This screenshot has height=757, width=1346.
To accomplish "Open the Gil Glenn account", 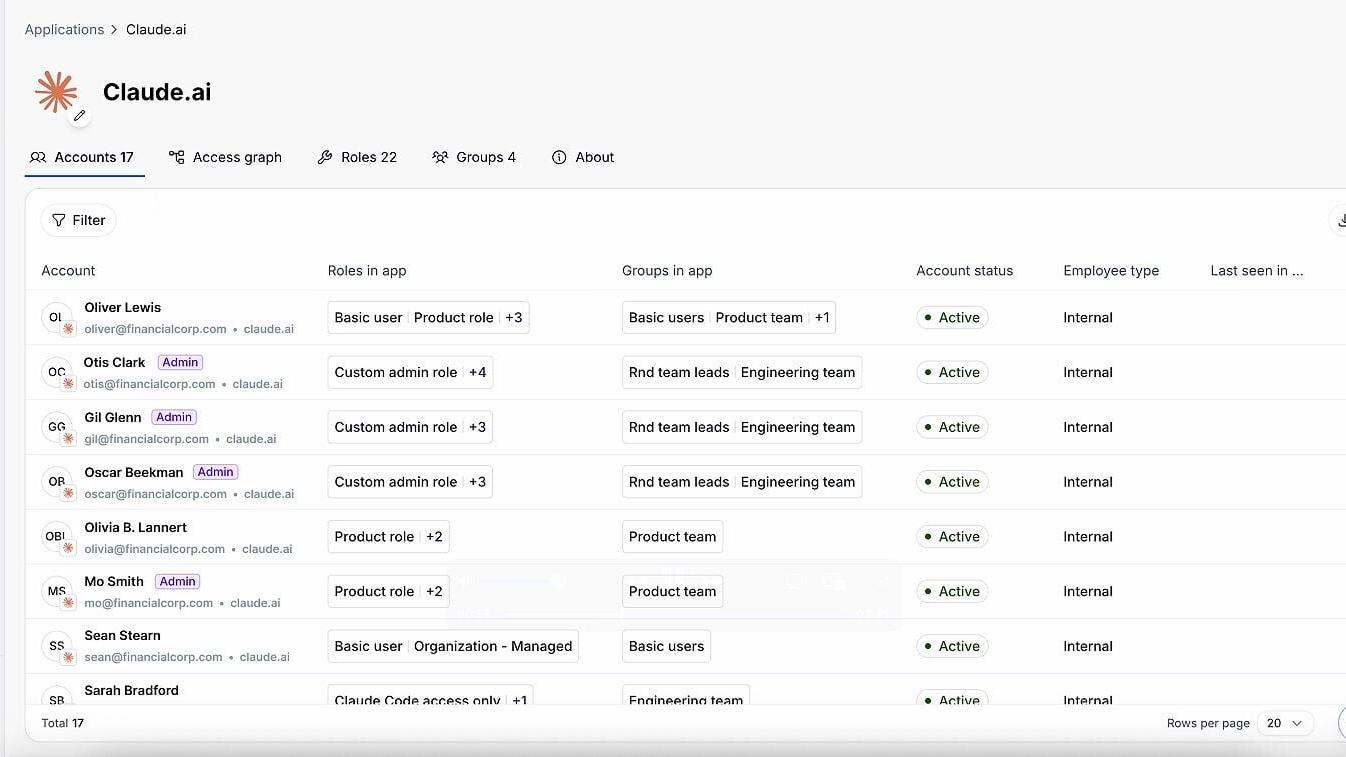I will [x=112, y=417].
